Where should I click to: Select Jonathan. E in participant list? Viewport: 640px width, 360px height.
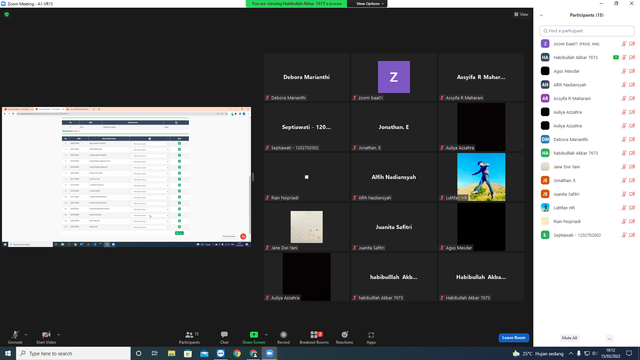point(587,180)
